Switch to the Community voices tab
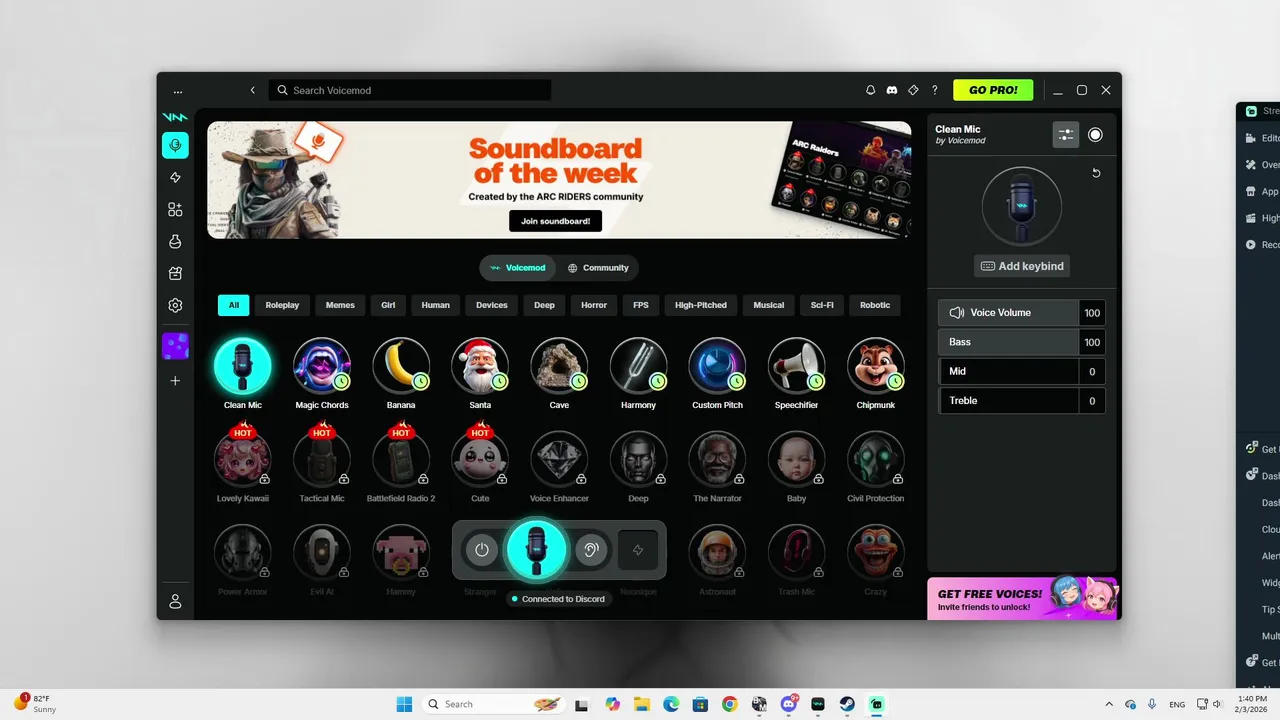1280x720 pixels. (598, 268)
